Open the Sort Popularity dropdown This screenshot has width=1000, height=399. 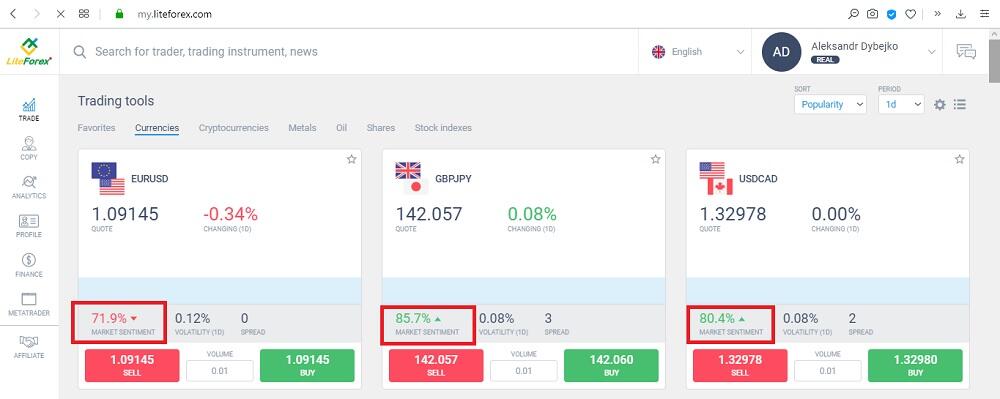click(830, 105)
